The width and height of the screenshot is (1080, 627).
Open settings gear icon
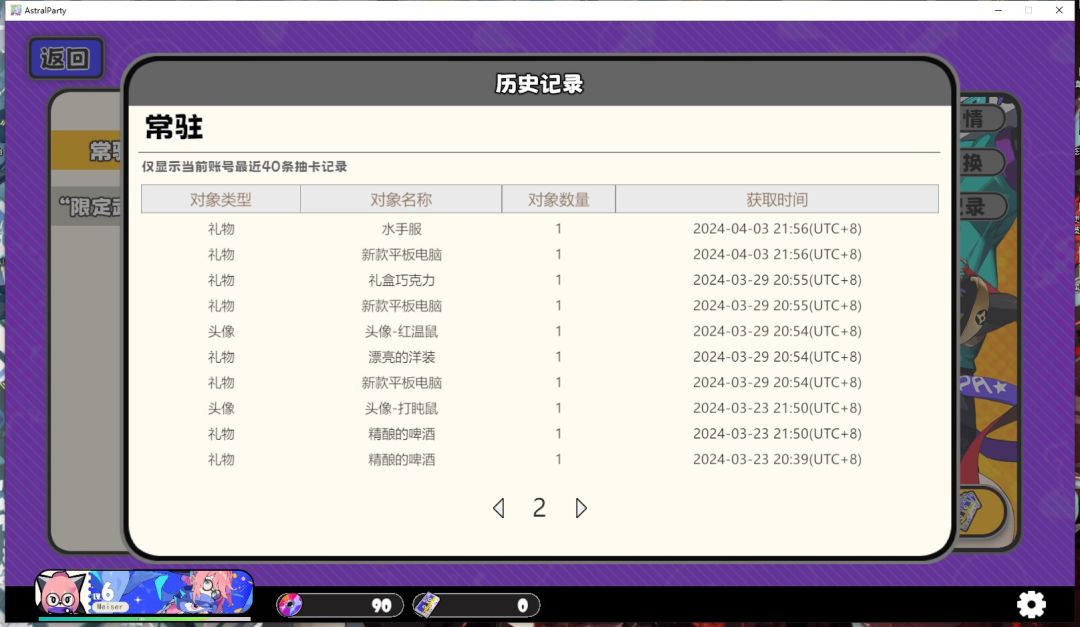click(x=1031, y=604)
